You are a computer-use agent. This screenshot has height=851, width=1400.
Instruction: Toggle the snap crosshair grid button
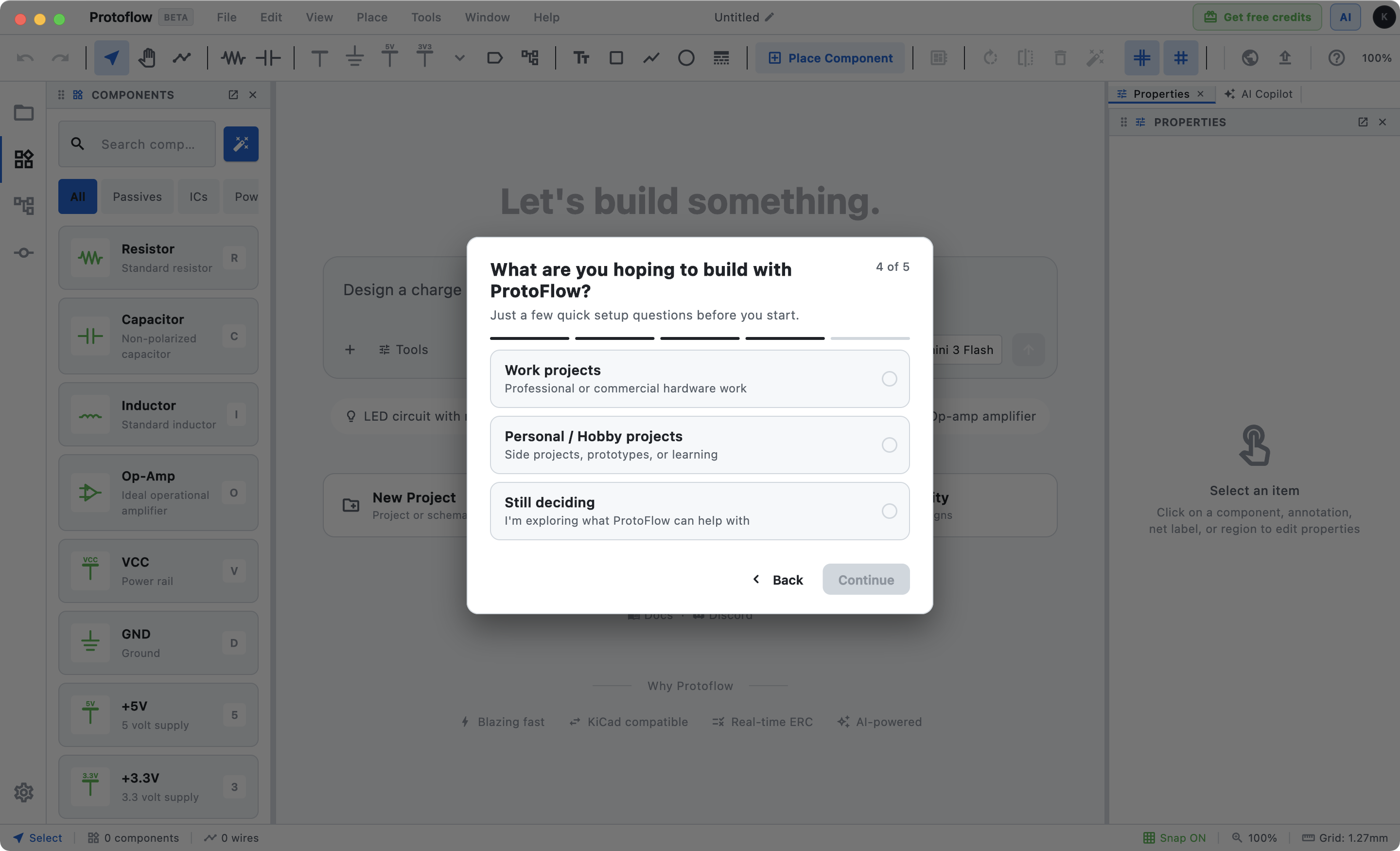click(1142, 57)
